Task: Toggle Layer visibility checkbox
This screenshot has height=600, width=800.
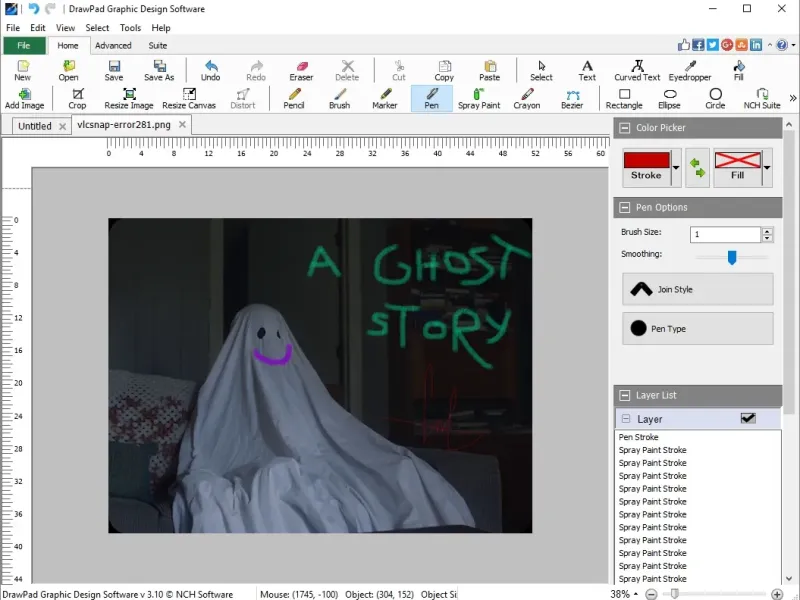Action: point(748,418)
